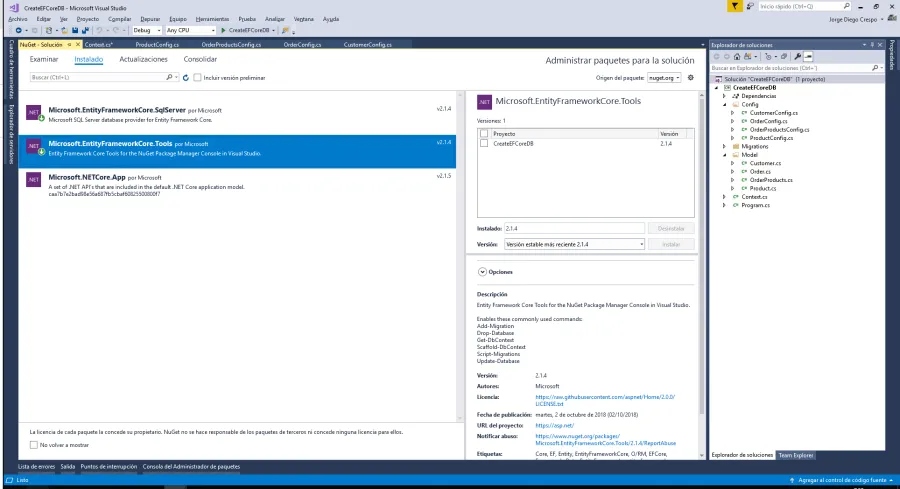Click the Undo arrow icon in the toolbar

tap(99, 30)
